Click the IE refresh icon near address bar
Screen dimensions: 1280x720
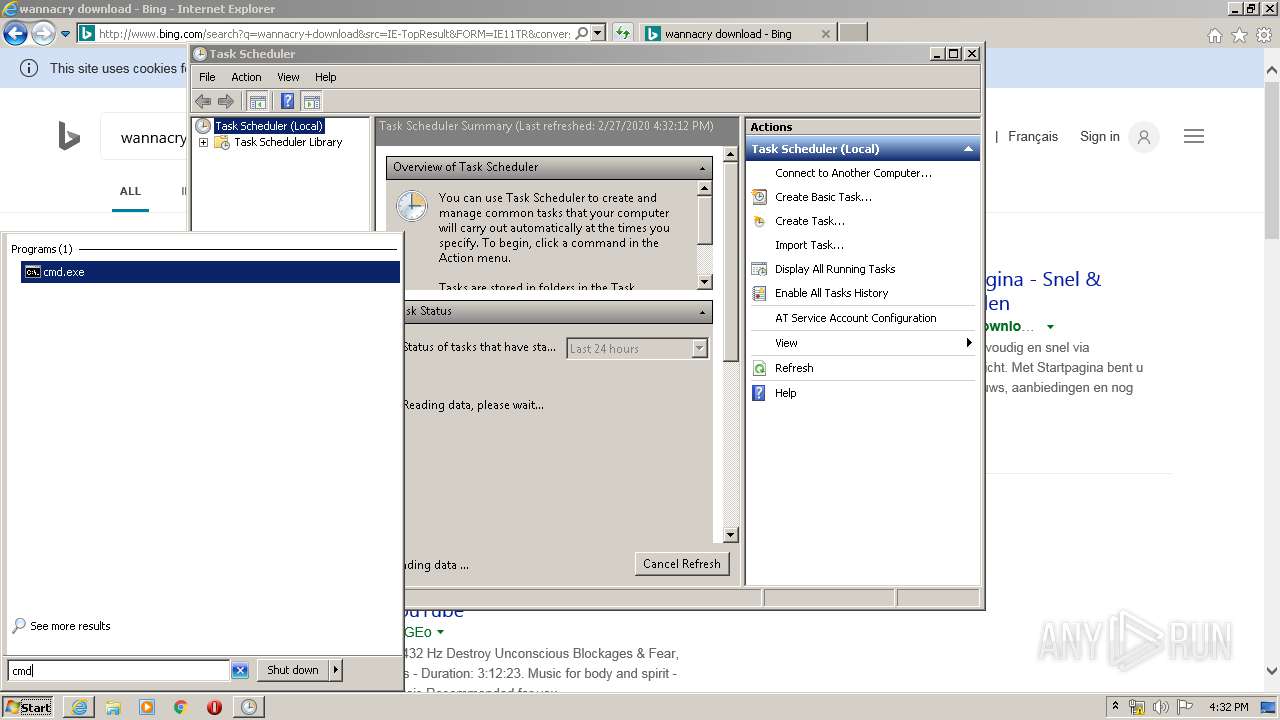[x=623, y=33]
